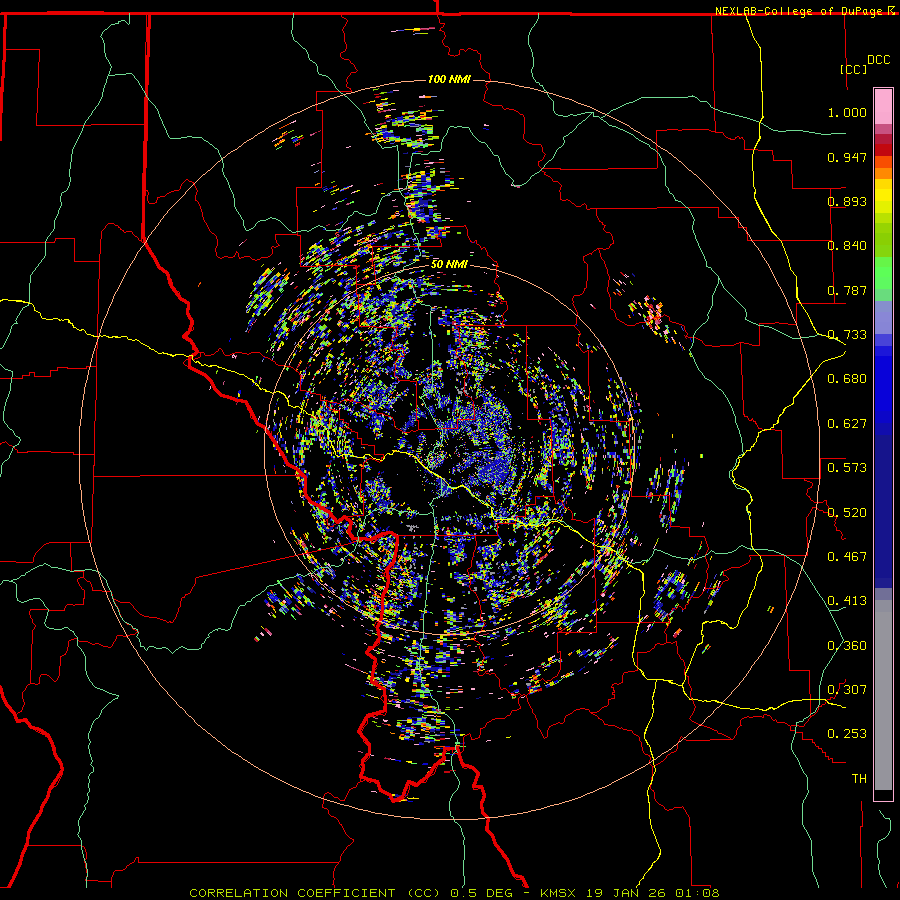Click the 0.467 scale value
The image size is (900, 900).
click(x=847, y=557)
